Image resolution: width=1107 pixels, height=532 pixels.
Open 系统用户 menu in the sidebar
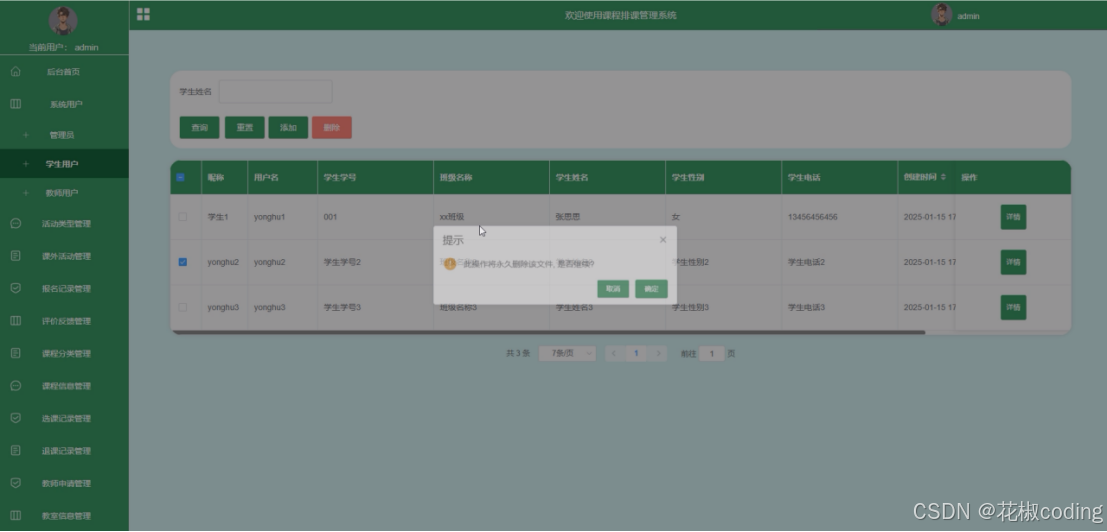click(x=64, y=104)
